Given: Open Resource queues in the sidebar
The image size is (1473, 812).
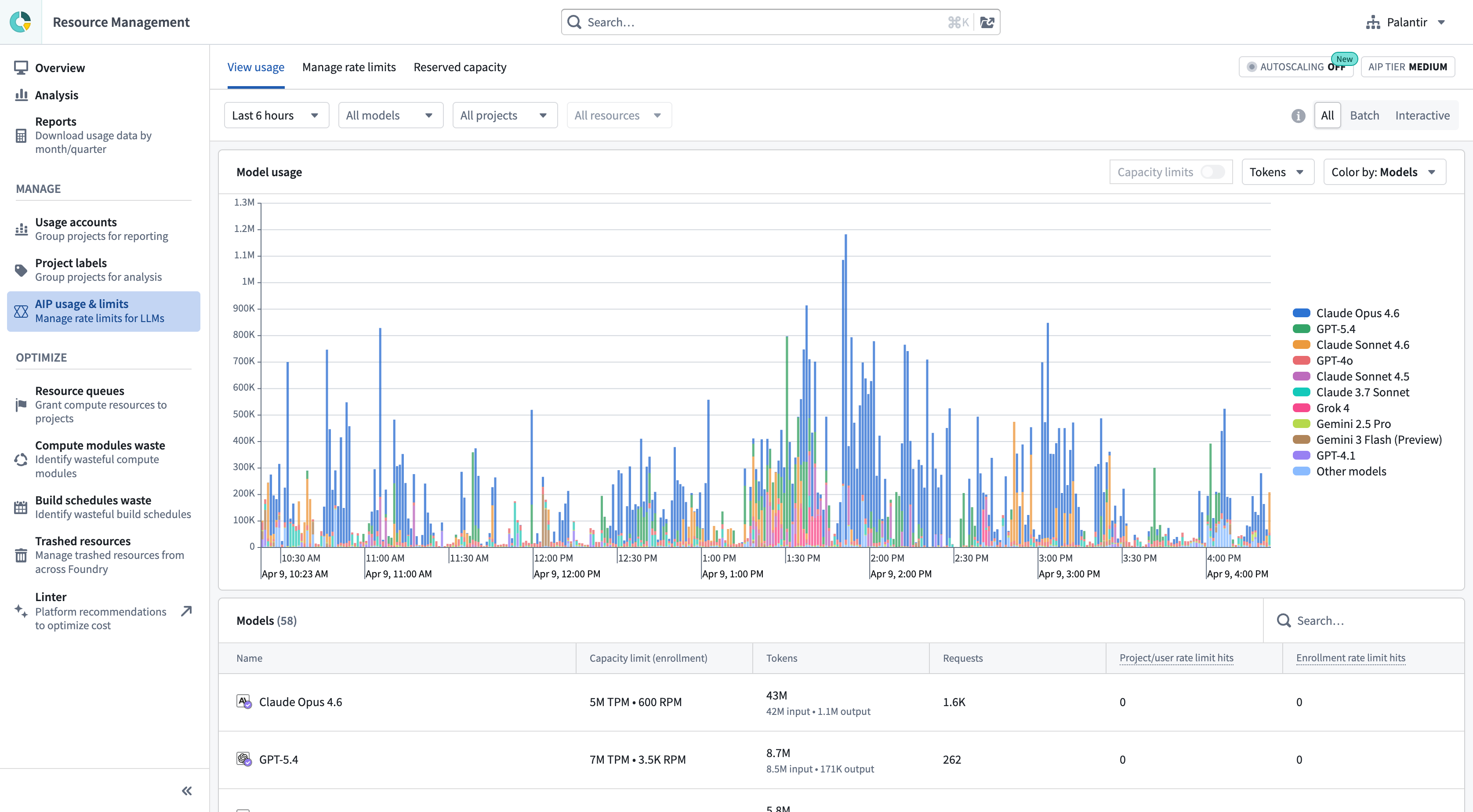Looking at the screenshot, I should click(x=104, y=405).
